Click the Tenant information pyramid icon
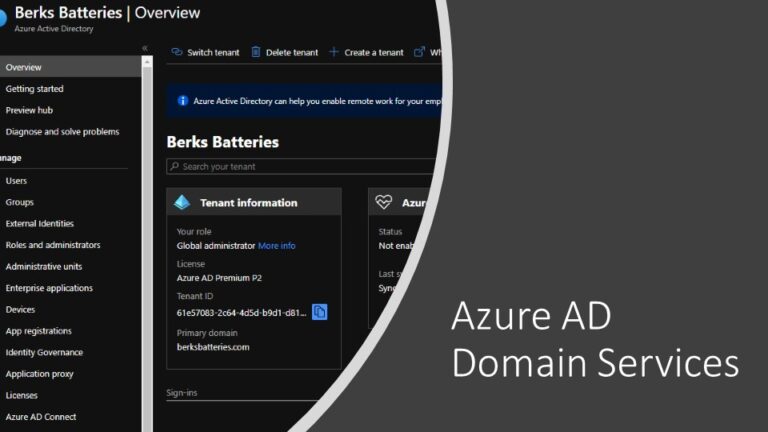 tap(182, 202)
